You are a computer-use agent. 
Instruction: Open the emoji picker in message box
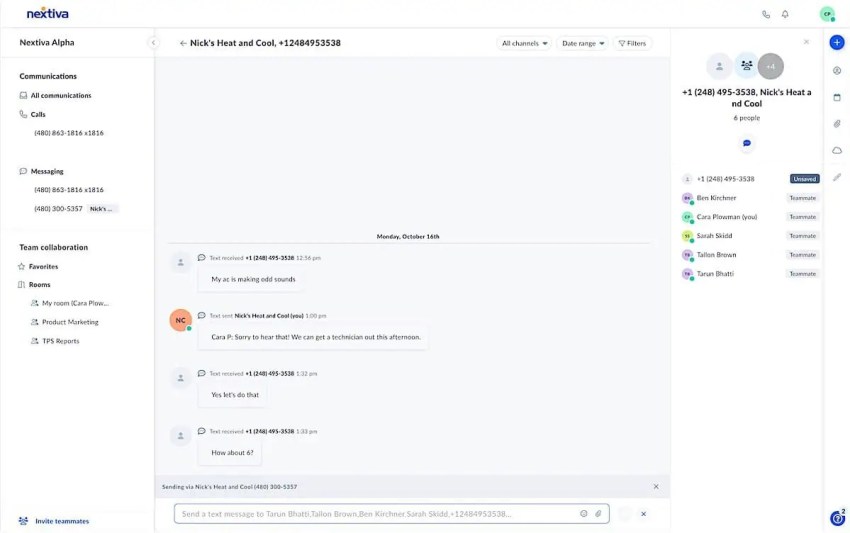click(x=583, y=513)
